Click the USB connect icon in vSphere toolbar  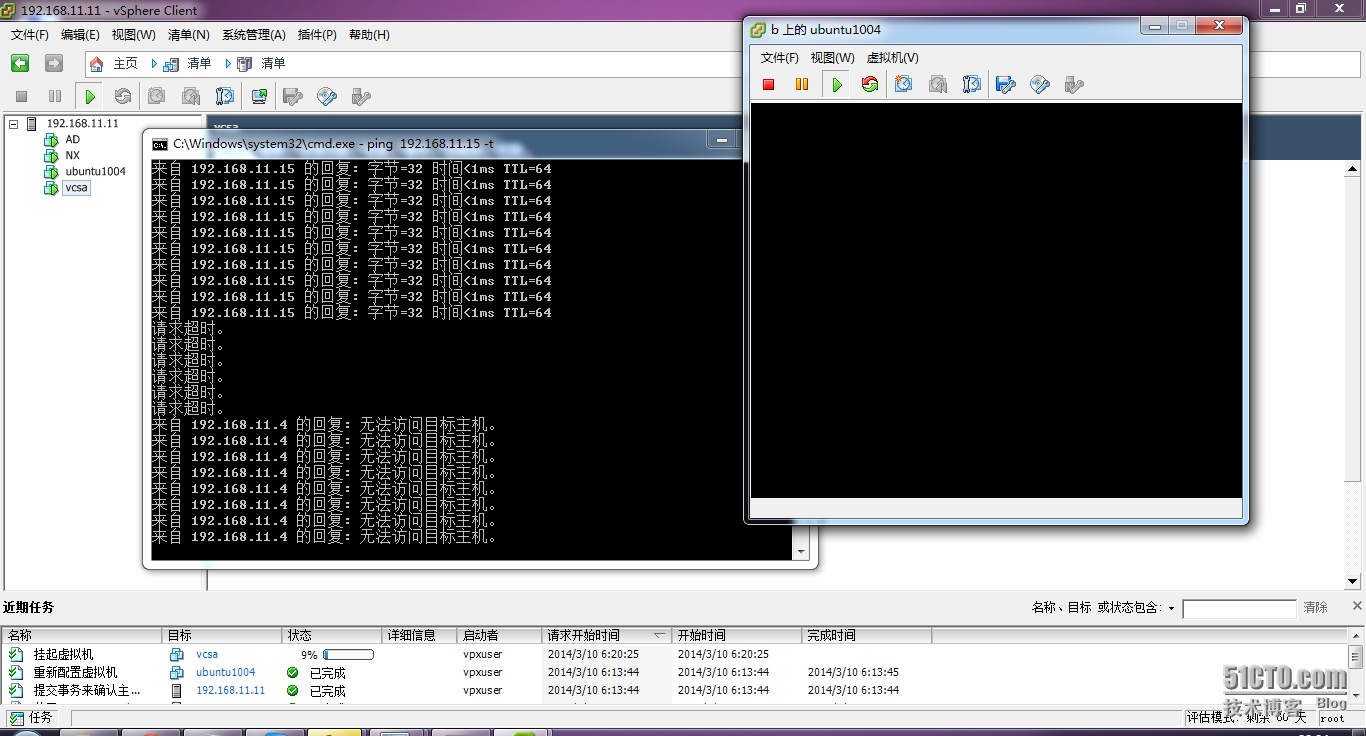361,96
